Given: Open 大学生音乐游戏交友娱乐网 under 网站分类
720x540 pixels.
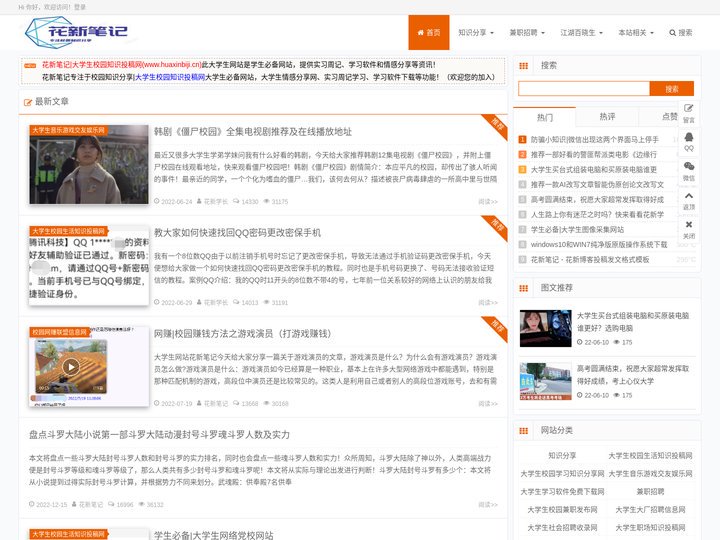Looking at the screenshot, I should point(650,473).
